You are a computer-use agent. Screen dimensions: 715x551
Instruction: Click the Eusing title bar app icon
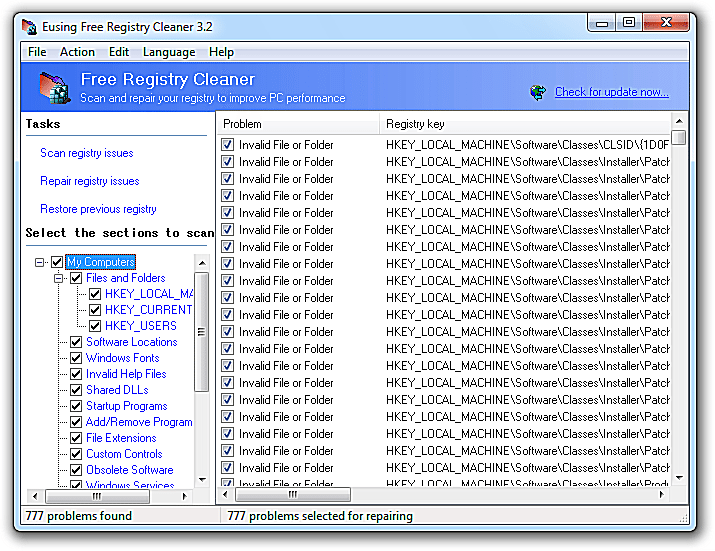pyautogui.click(x=29, y=26)
